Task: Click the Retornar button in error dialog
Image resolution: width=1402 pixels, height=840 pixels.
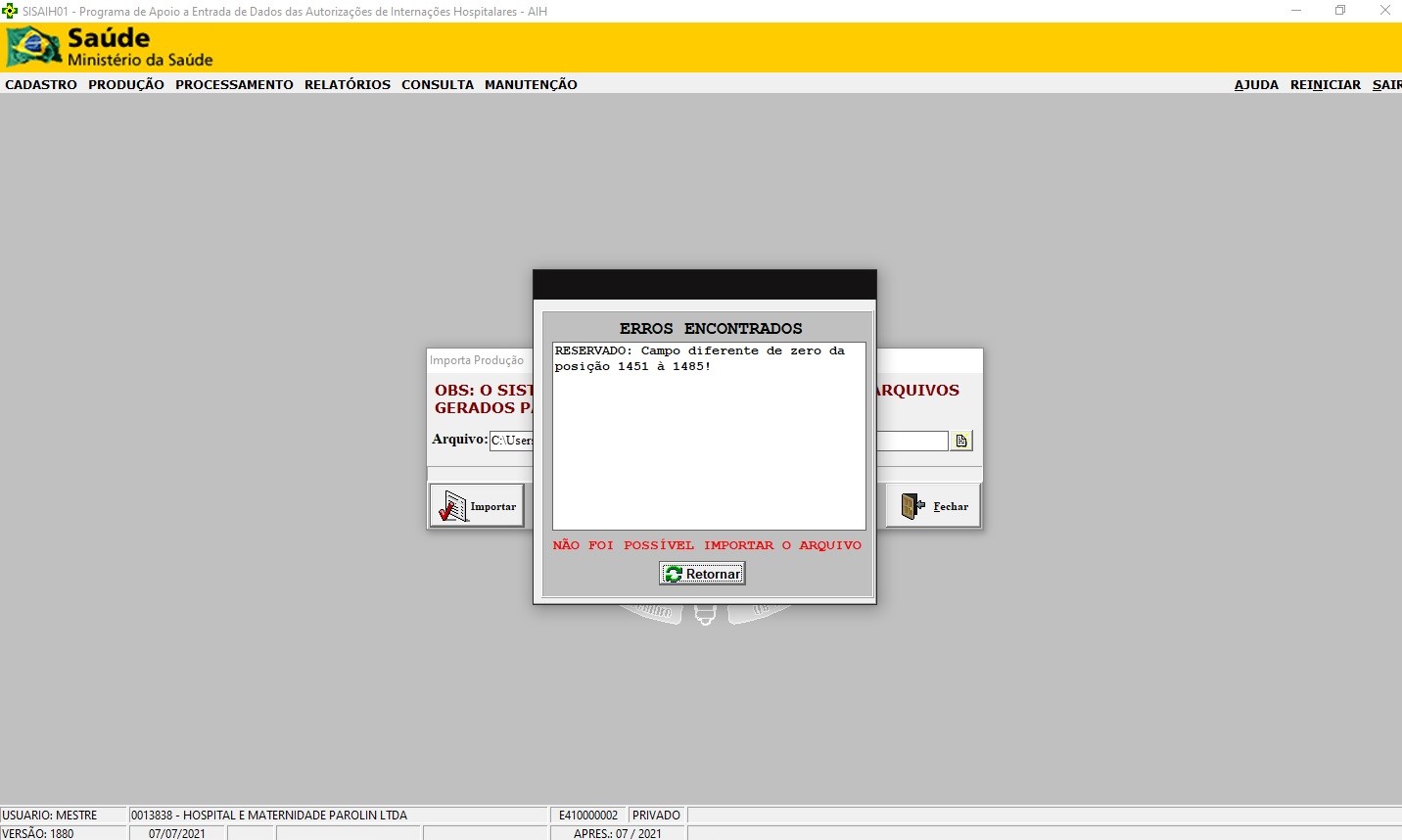Action: pyautogui.click(x=702, y=574)
